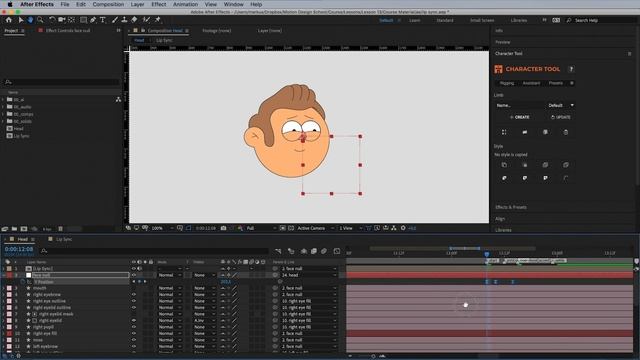The height and width of the screenshot is (360, 640).
Task: Expand the DC_ai folder in Project
Action: tap(3, 100)
